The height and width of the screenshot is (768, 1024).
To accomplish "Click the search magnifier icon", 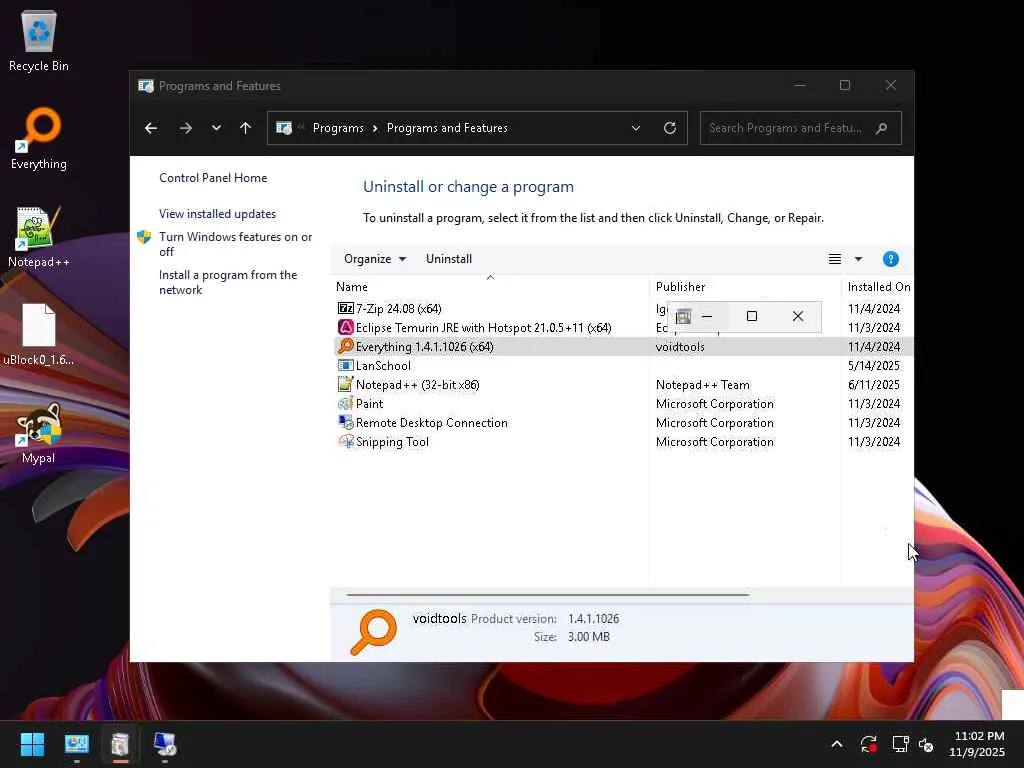I will coord(882,128).
